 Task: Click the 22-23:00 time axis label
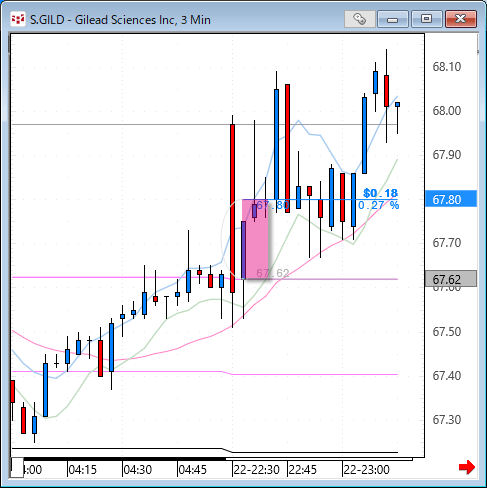pos(366,470)
